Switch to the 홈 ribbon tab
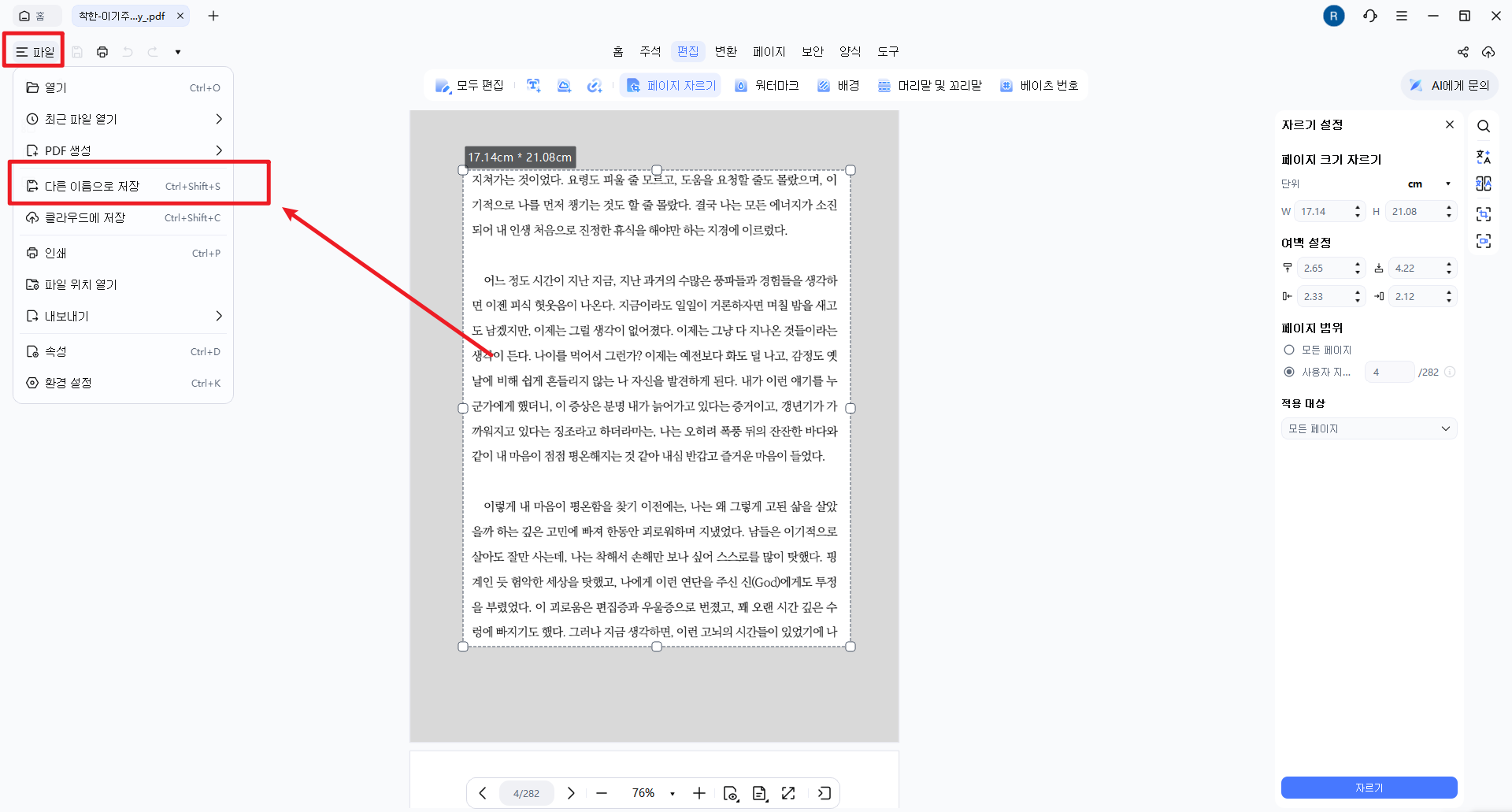 tap(618, 51)
